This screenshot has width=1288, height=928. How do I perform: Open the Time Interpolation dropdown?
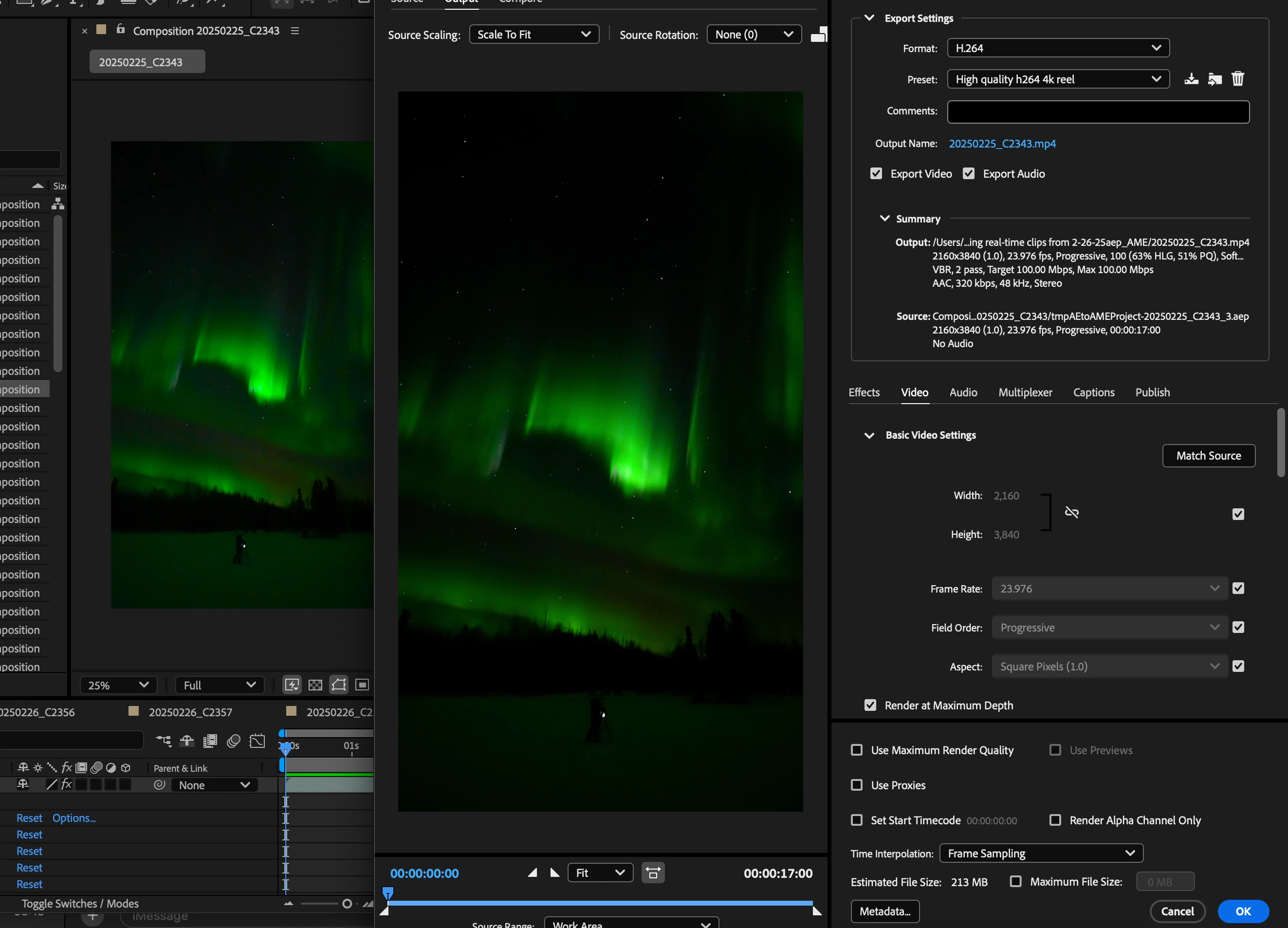pyautogui.click(x=1041, y=853)
